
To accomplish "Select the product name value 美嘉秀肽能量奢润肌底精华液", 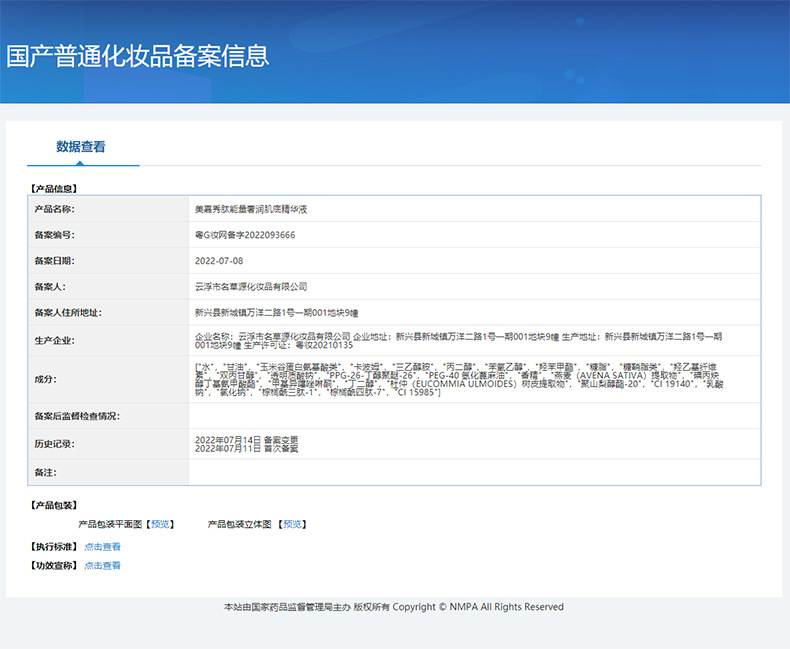I will (x=251, y=209).
